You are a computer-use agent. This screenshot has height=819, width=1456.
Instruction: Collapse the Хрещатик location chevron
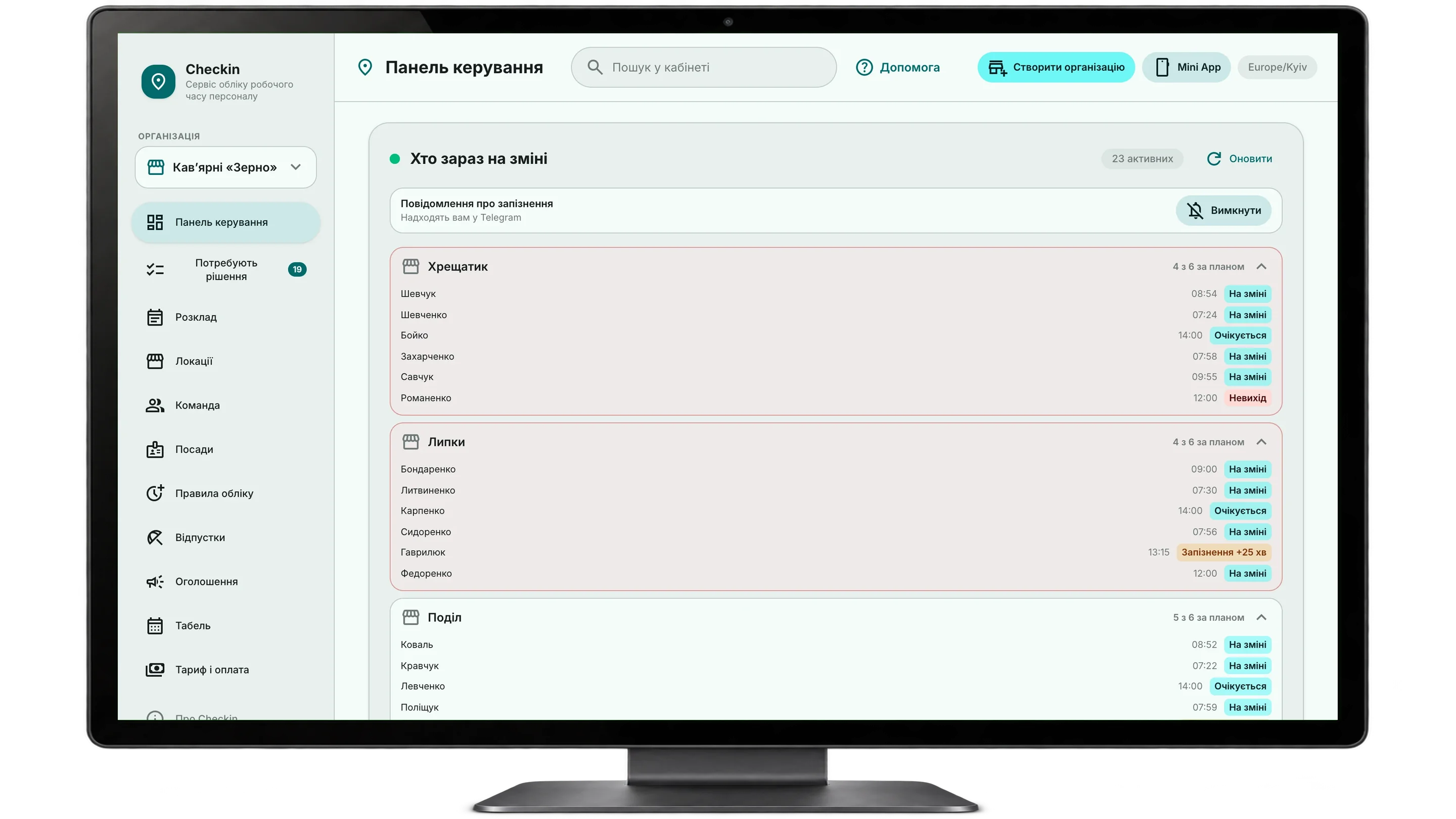[x=1261, y=266]
